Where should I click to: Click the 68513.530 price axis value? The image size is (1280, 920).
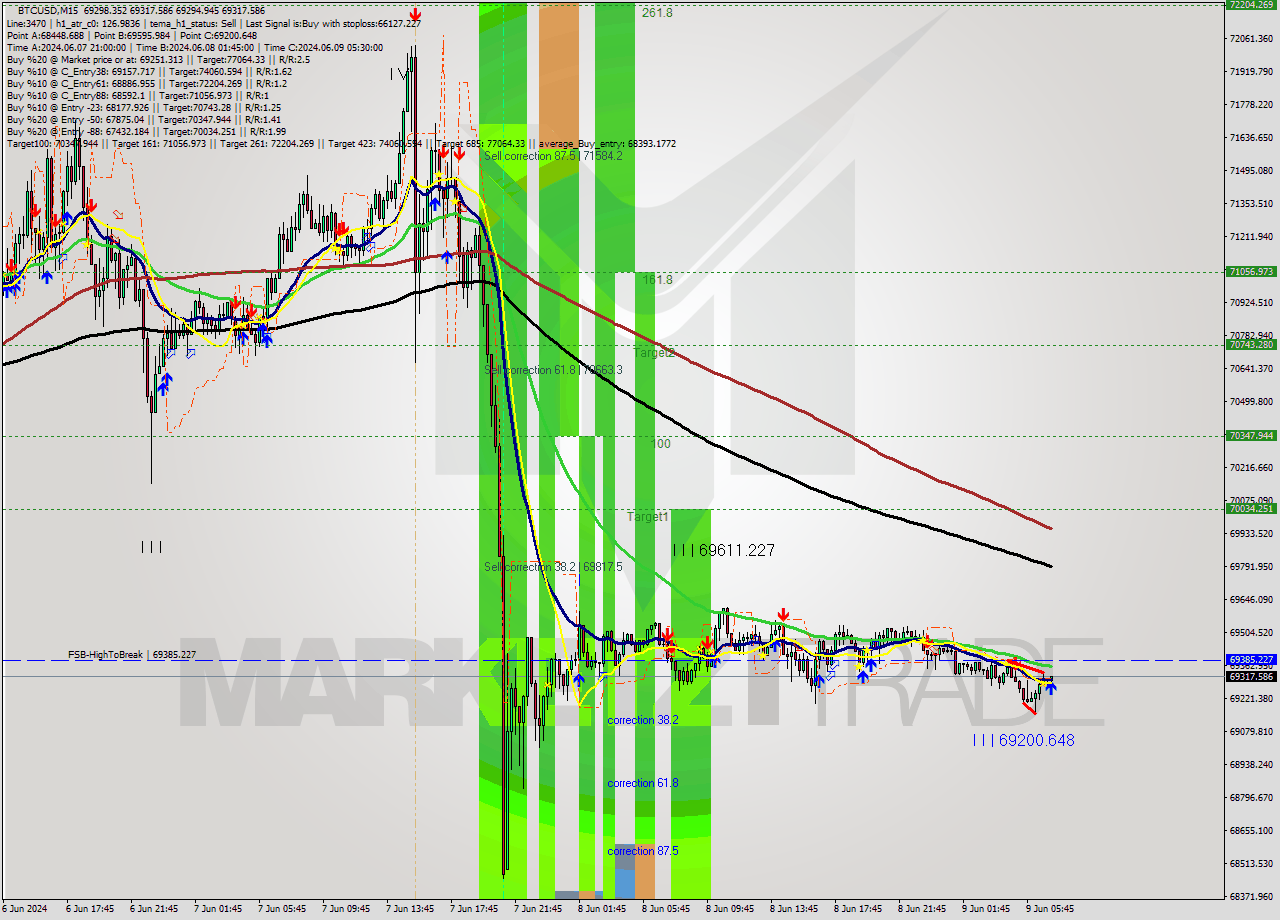pos(1252,864)
